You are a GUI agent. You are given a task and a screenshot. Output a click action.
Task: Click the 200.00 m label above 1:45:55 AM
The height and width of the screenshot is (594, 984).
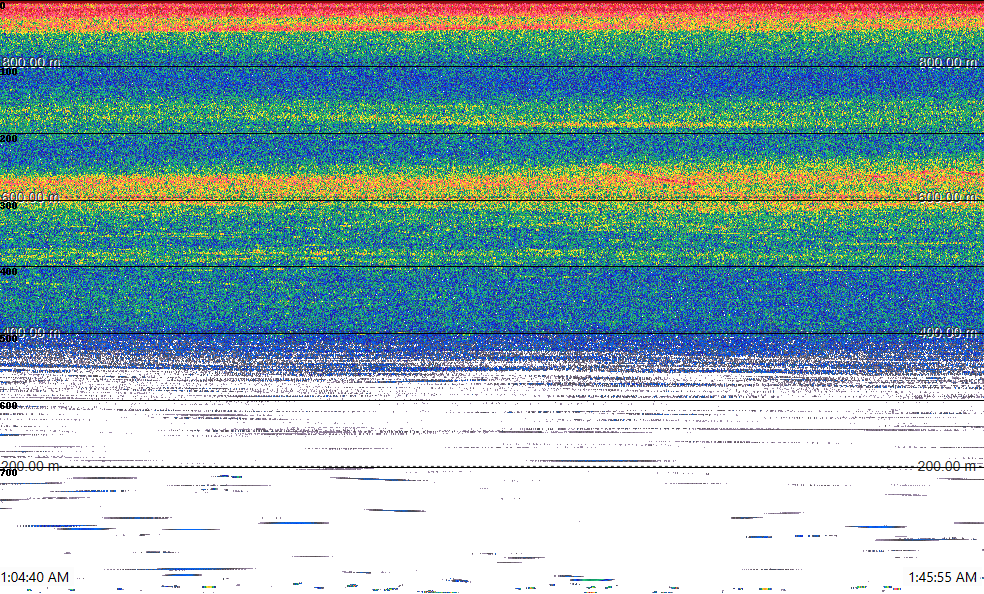click(x=948, y=466)
